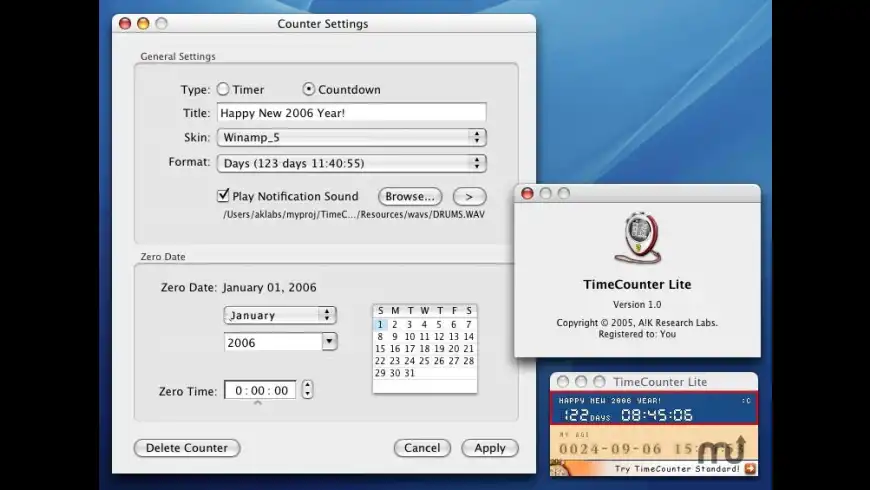This screenshot has height=490, width=870.
Task: Open the Skin dropdown showing Winamp_5
Action: click(351, 137)
